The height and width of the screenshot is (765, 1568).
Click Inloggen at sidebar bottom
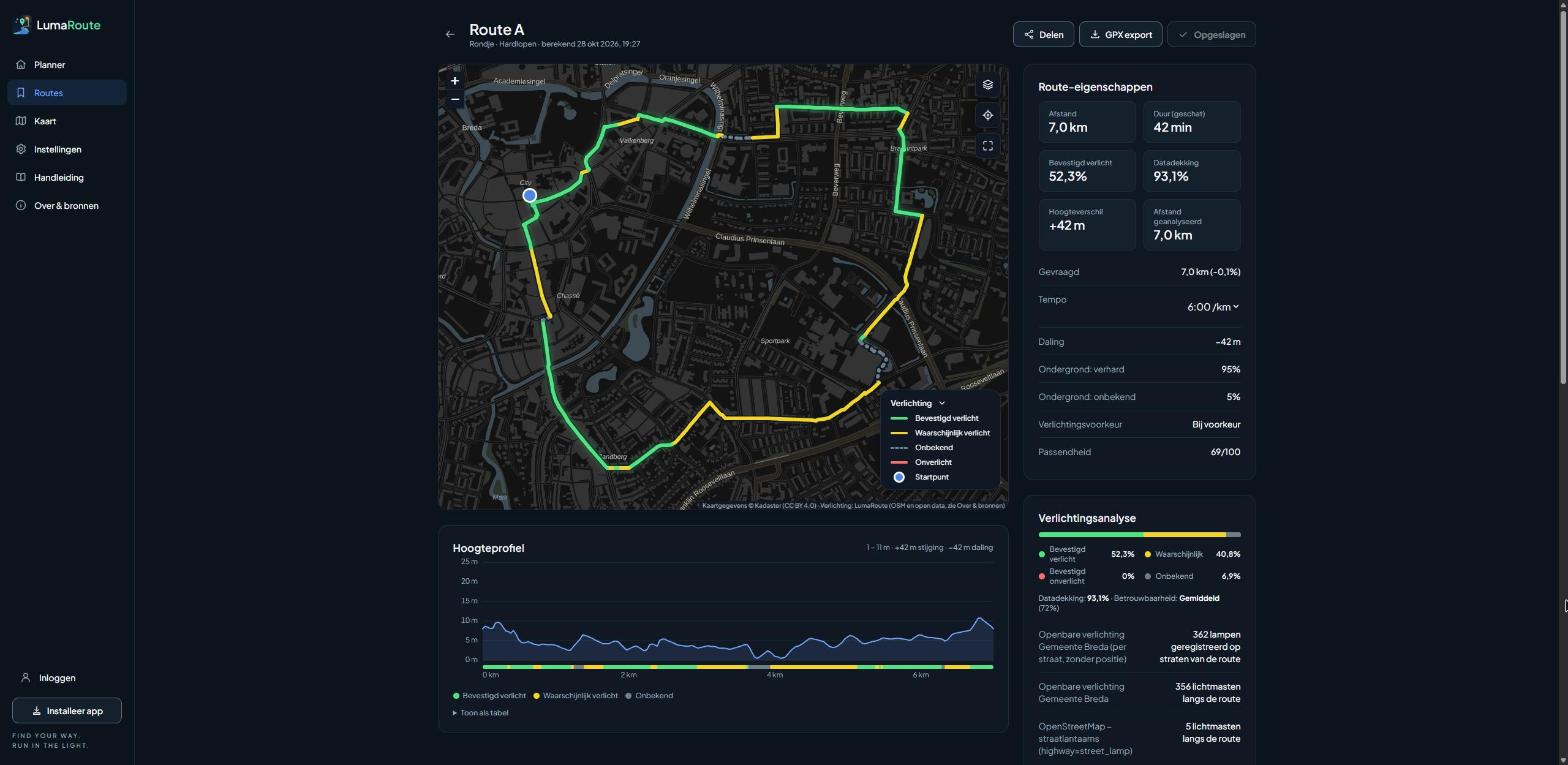(66, 678)
